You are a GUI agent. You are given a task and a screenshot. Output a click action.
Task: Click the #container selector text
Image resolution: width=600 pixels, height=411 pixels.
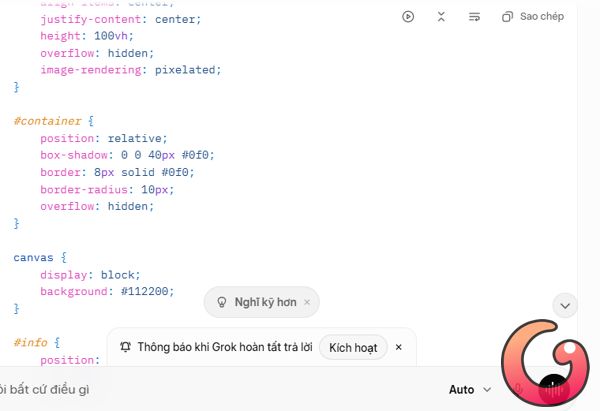point(47,121)
